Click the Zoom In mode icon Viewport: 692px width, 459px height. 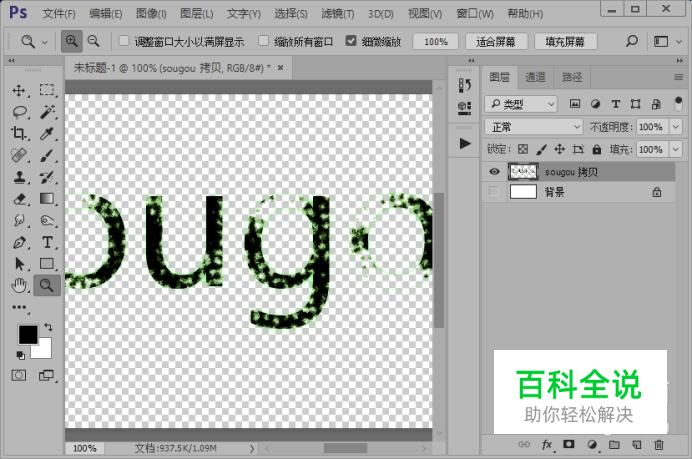(71, 41)
